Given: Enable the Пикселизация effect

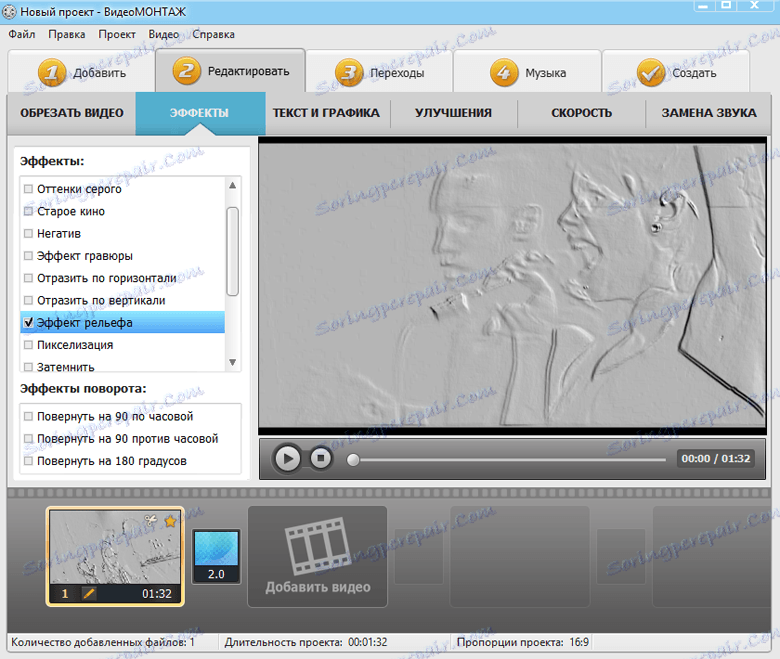Looking at the screenshot, I should 28,345.
